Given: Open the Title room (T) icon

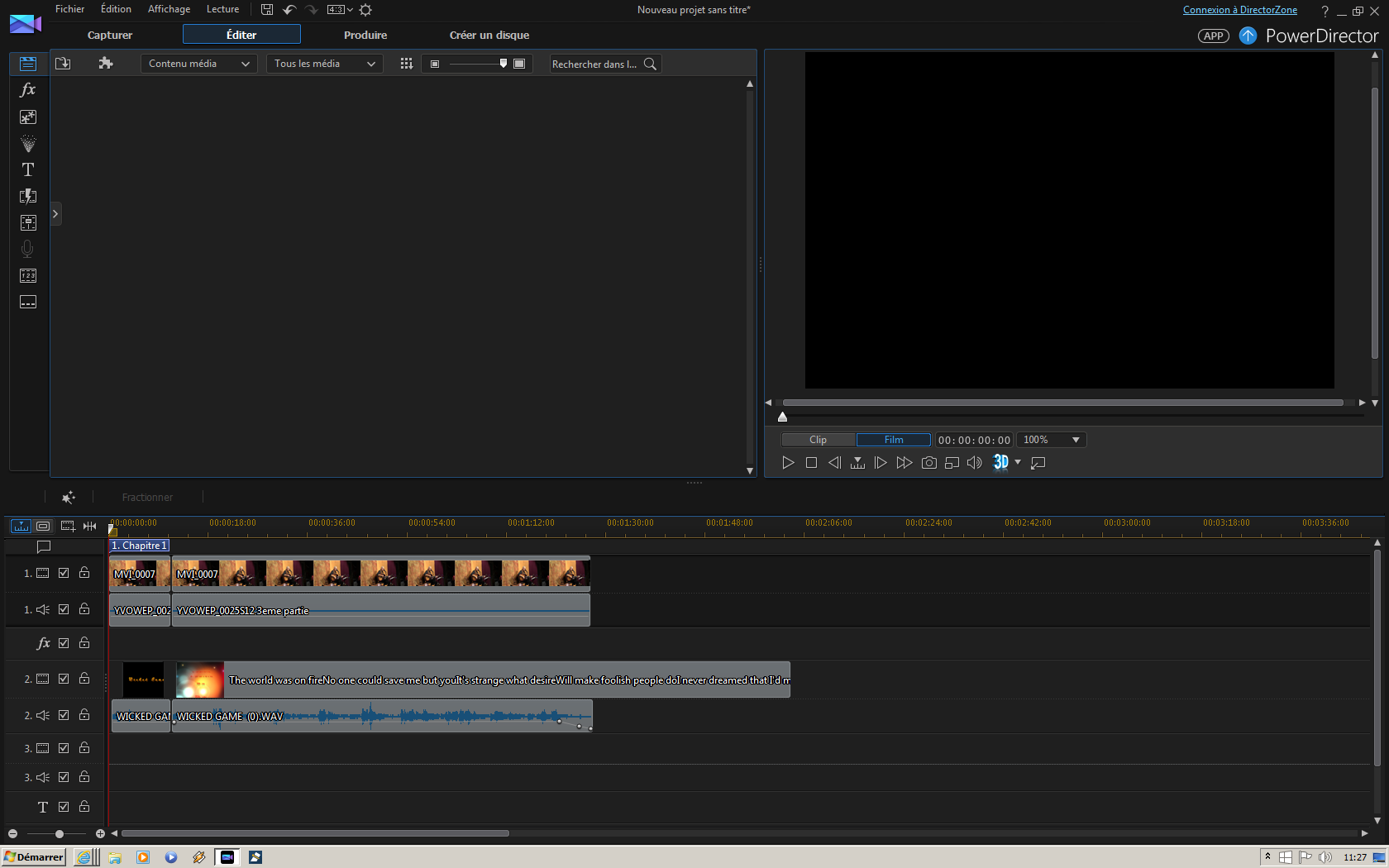Looking at the screenshot, I should [x=27, y=169].
